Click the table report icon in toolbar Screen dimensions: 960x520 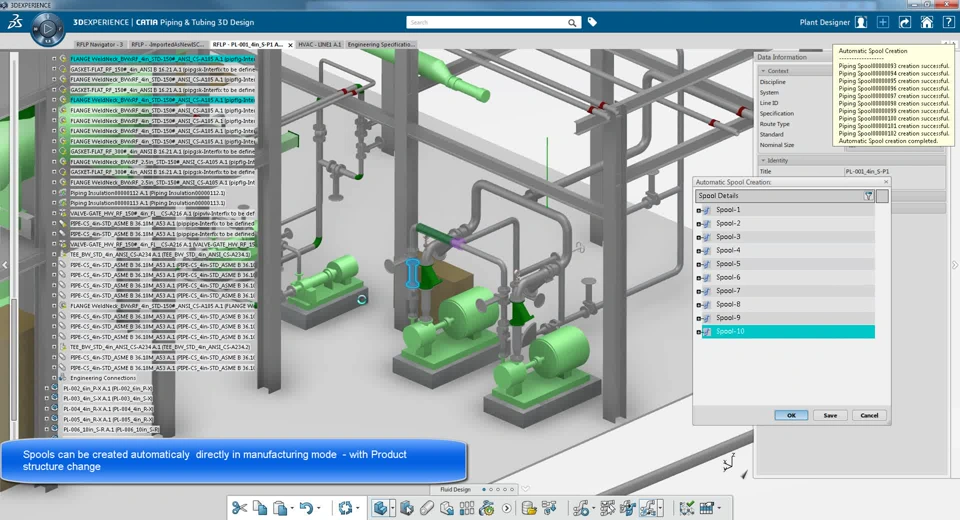pyautogui.click(x=707, y=508)
